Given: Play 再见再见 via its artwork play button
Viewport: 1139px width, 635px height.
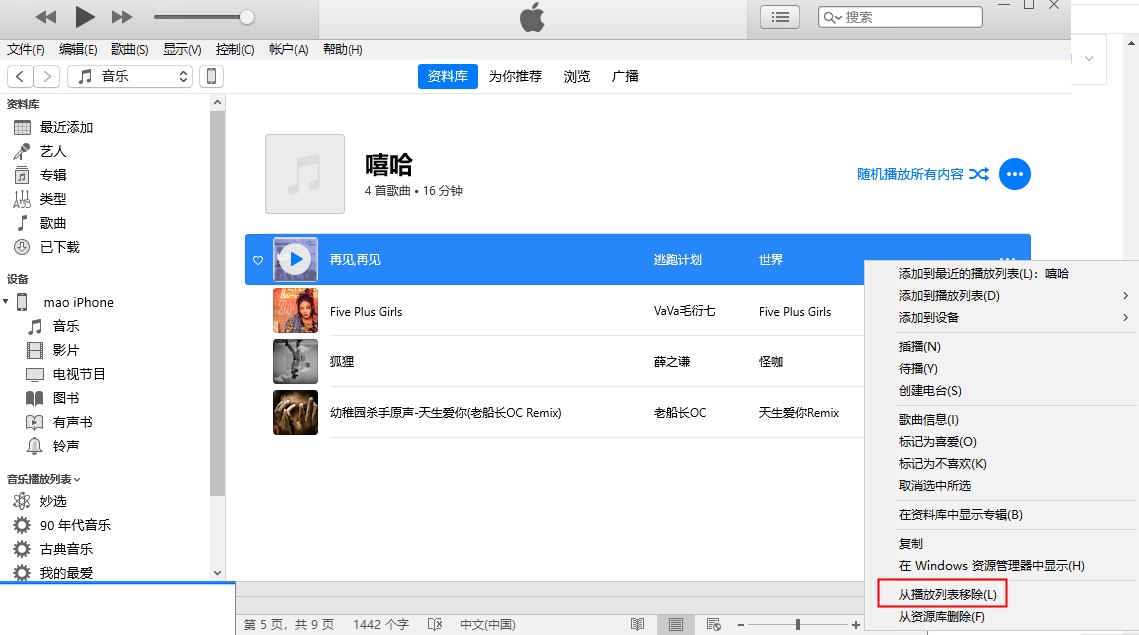Looking at the screenshot, I should pos(295,259).
